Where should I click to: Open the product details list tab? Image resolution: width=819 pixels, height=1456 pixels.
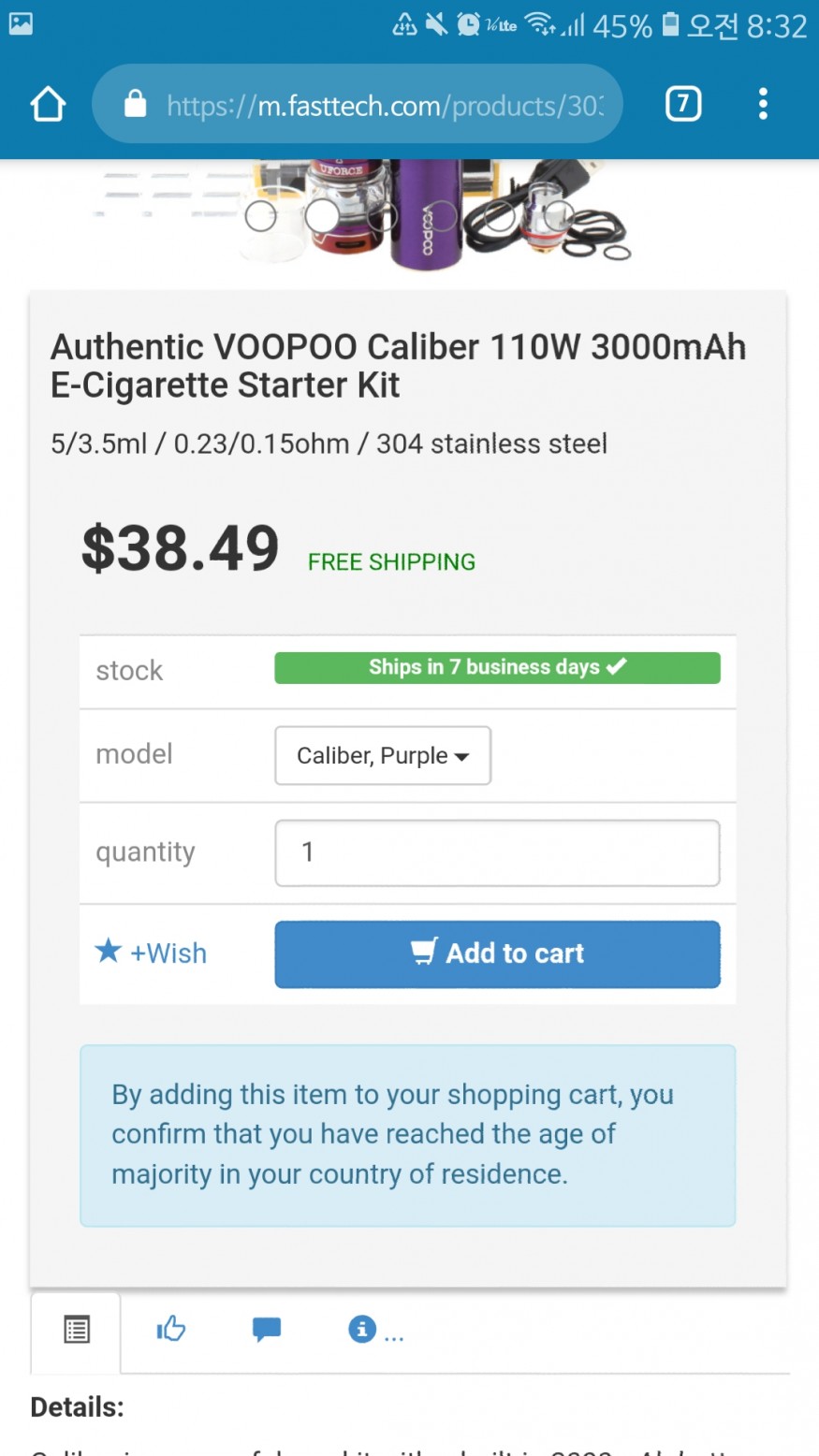77,1329
